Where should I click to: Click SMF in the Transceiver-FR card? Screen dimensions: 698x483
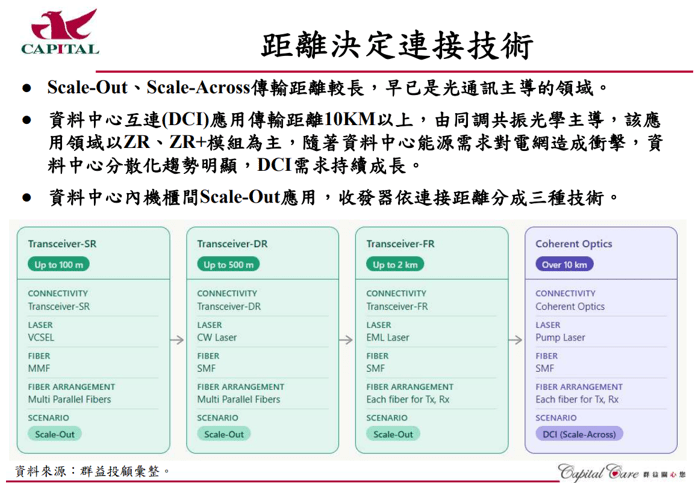coord(376,368)
